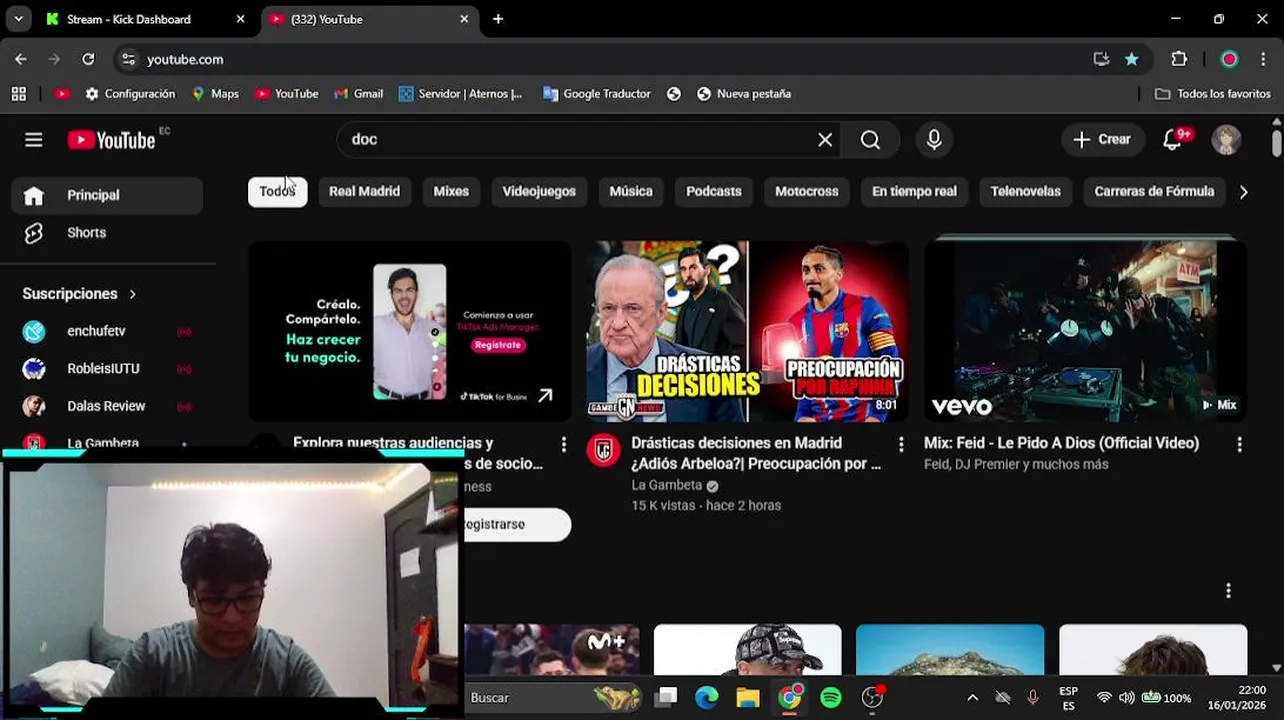The width and height of the screenshot is (1284, 720).
Task: Clear the search box with the X
Action: [x=825, y=140]
